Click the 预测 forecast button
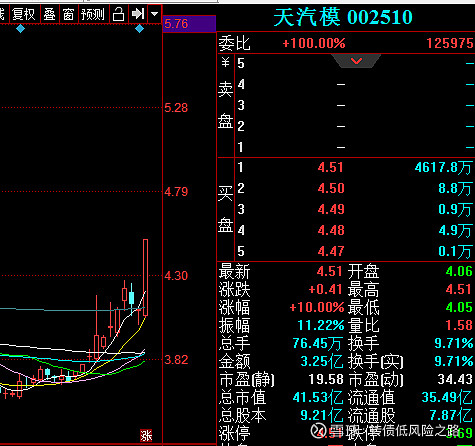 93,14
